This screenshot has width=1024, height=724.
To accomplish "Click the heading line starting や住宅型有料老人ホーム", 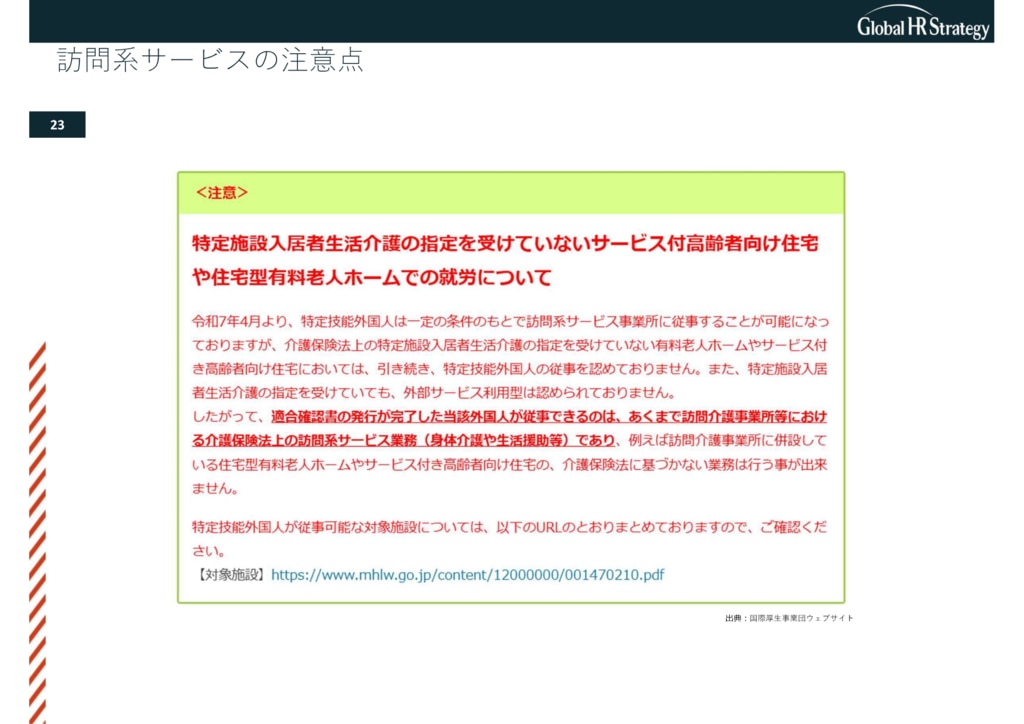I will point(372,277).
